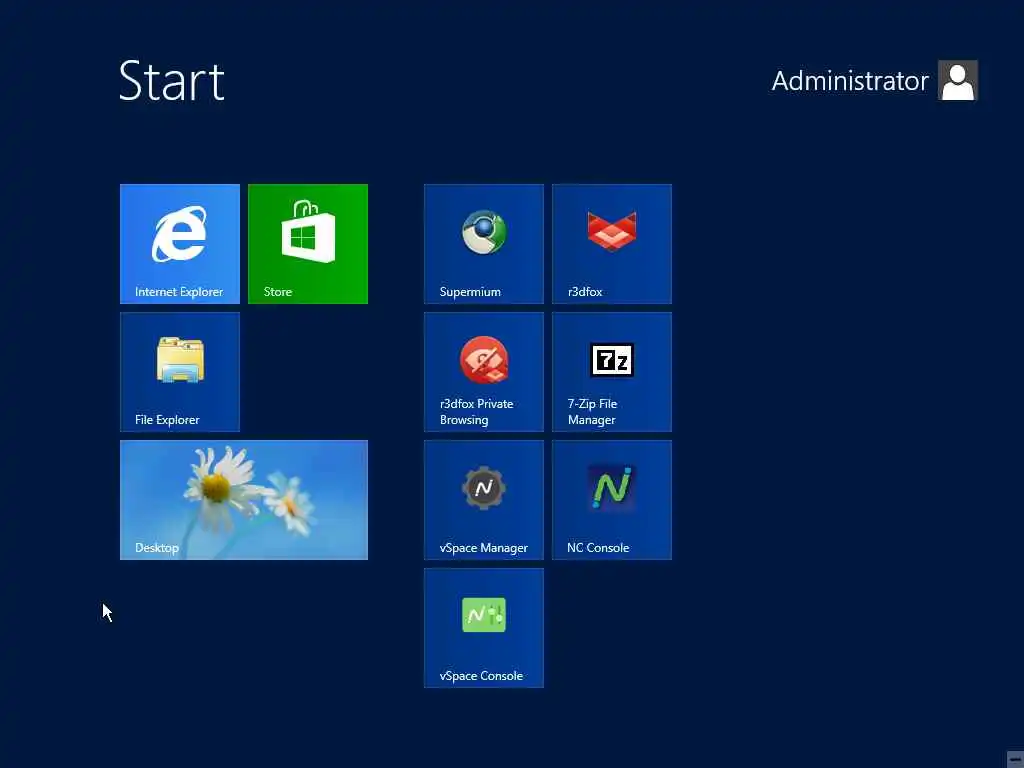Launch r3dfox Private Browsing tile
Screen dimensions: 1024x768
[483, 372]
